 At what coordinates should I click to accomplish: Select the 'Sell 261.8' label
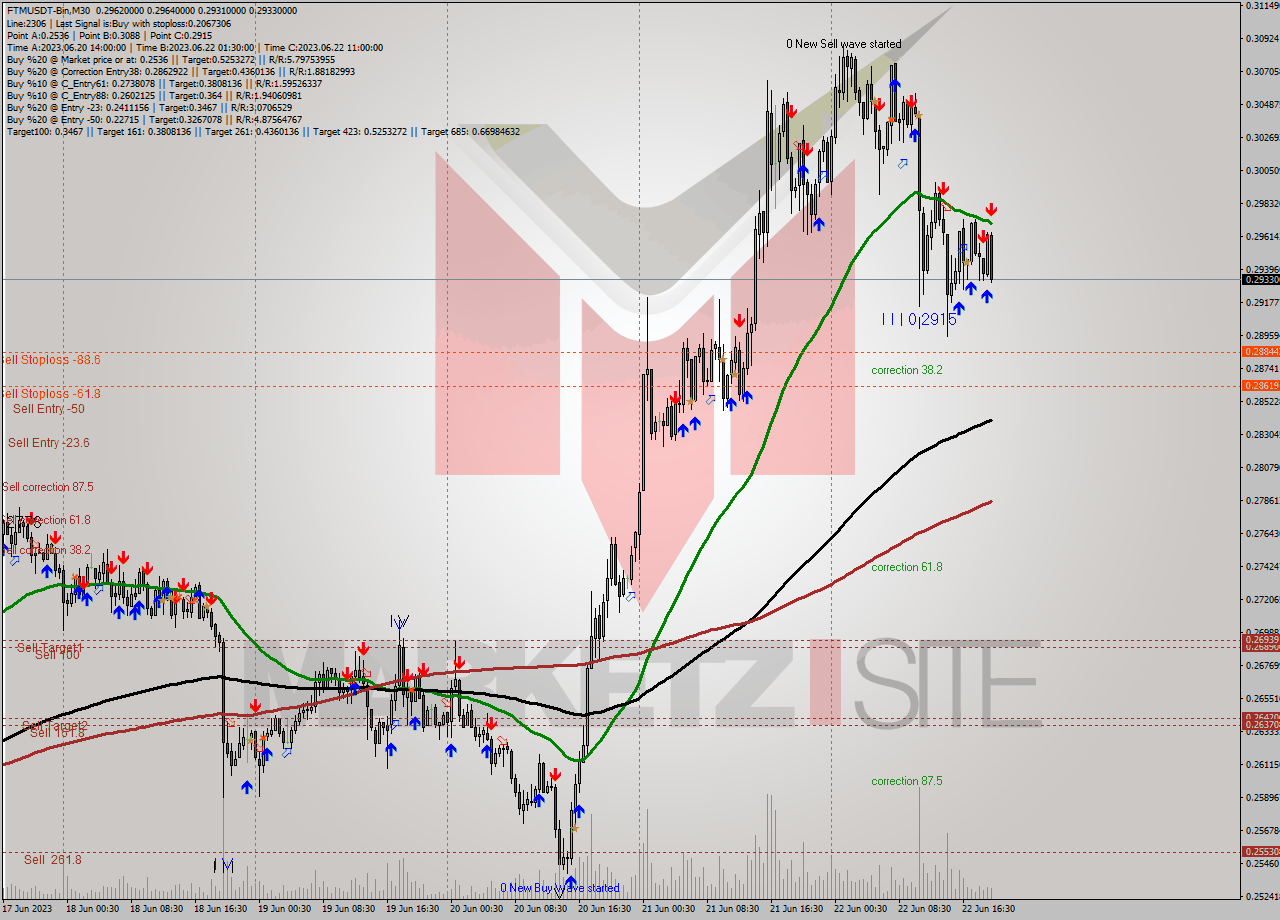53,859
